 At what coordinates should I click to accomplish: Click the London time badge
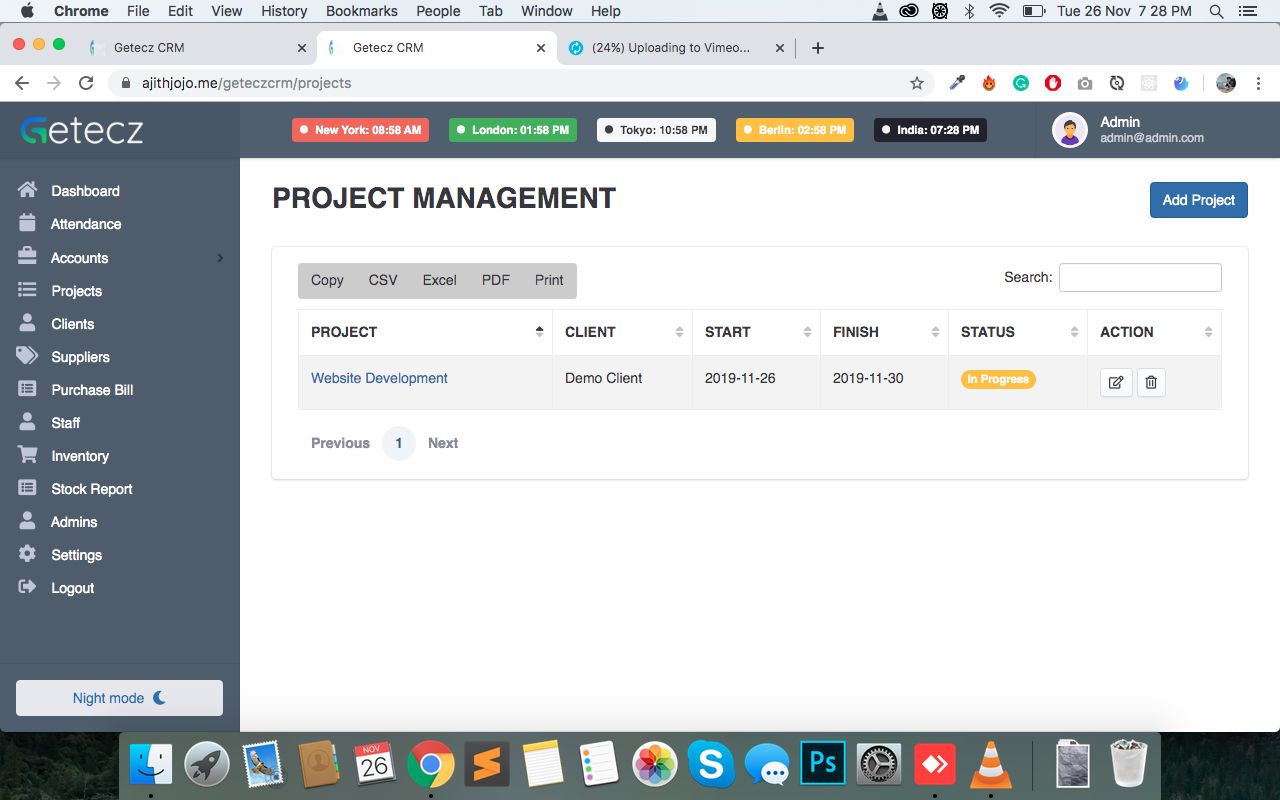coord(513,130)
